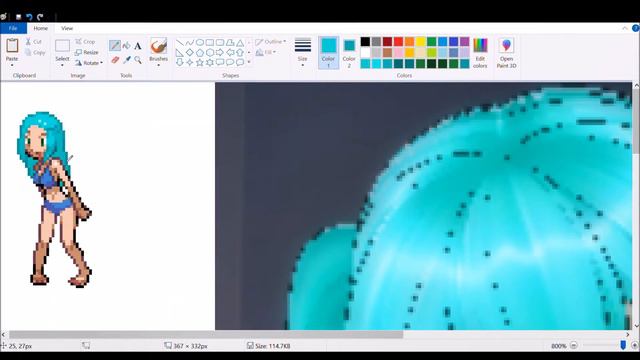Click the Redo arrow
640x360 pixels.
click(40, 17)
